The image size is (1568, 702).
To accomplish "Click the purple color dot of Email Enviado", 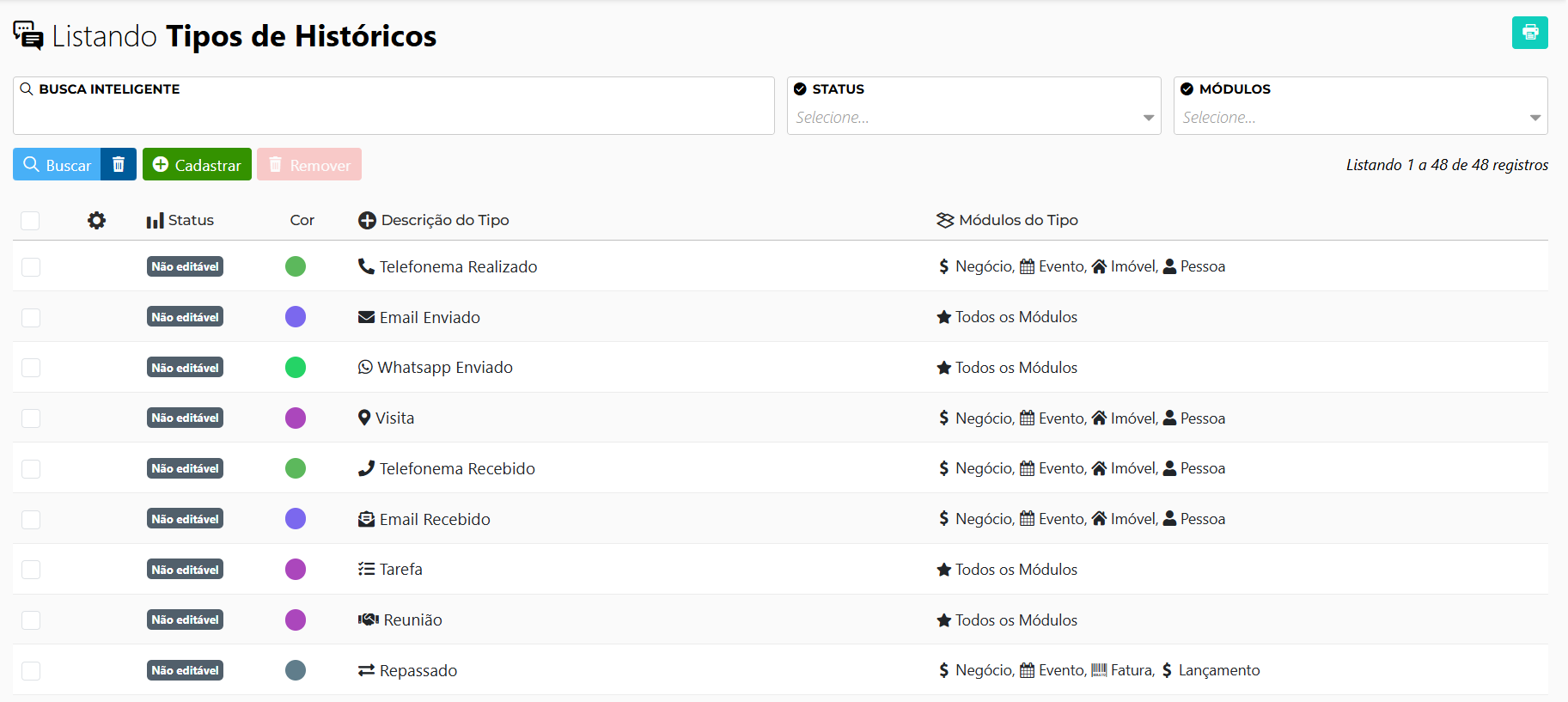I will point(296,317).
